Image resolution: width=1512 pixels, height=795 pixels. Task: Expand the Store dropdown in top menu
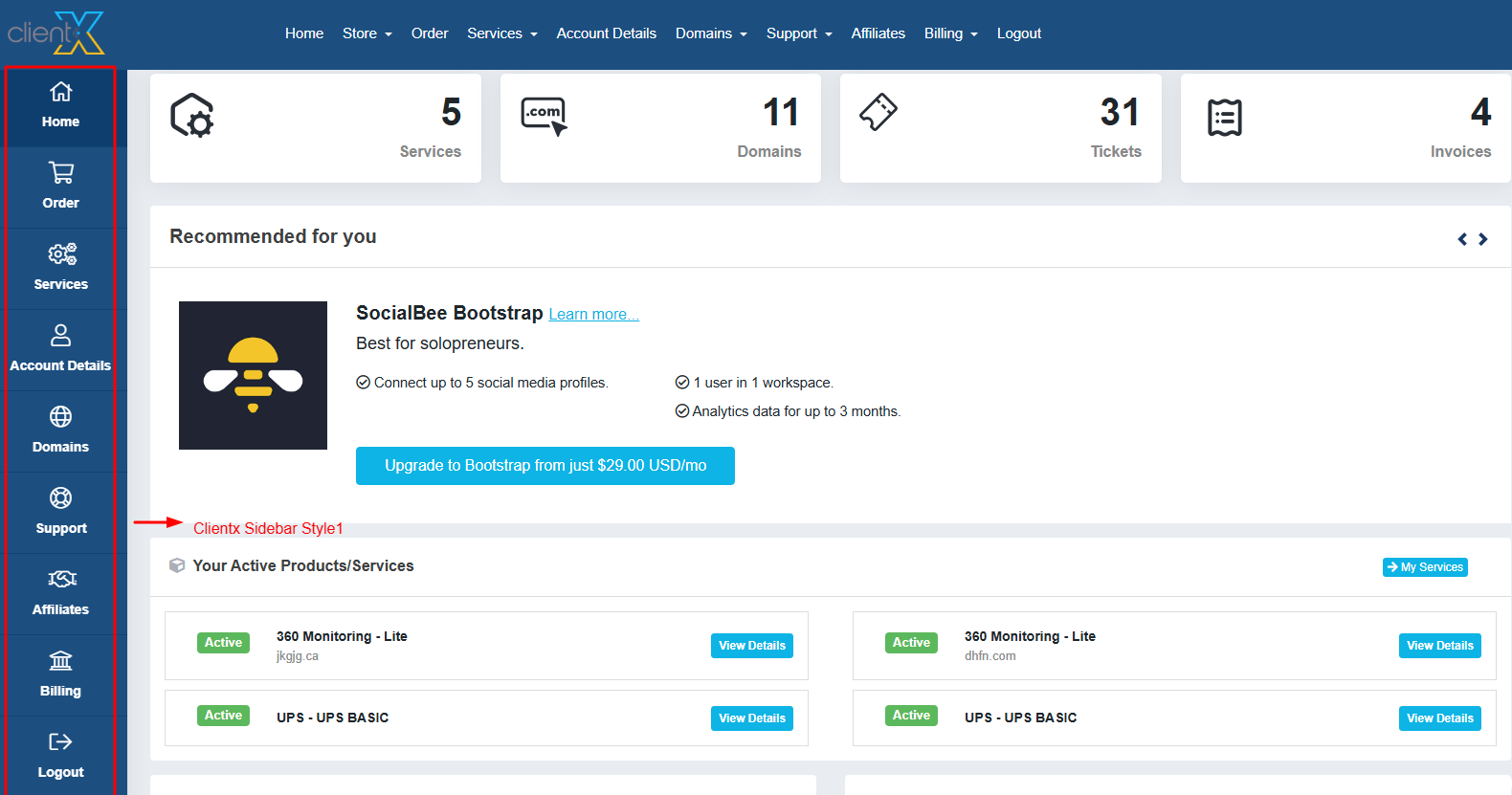click(x=367, y=33)
